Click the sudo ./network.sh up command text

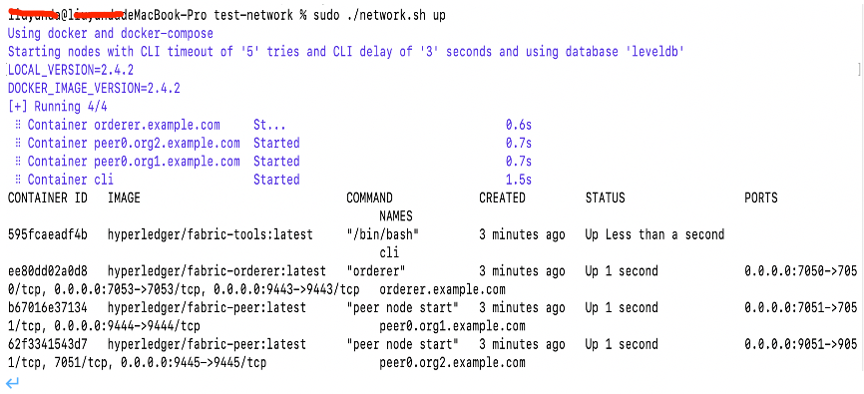click(x=379, y=15)
